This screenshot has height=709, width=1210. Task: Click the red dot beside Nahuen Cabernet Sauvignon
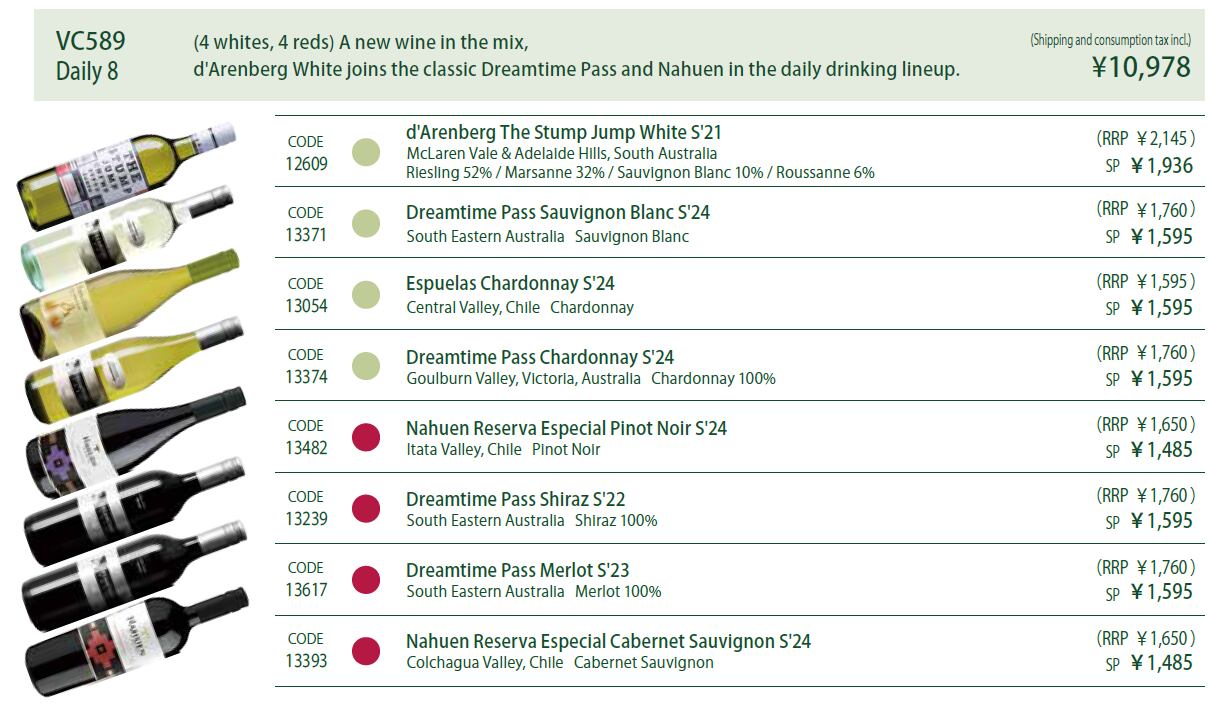pos(366,650)
